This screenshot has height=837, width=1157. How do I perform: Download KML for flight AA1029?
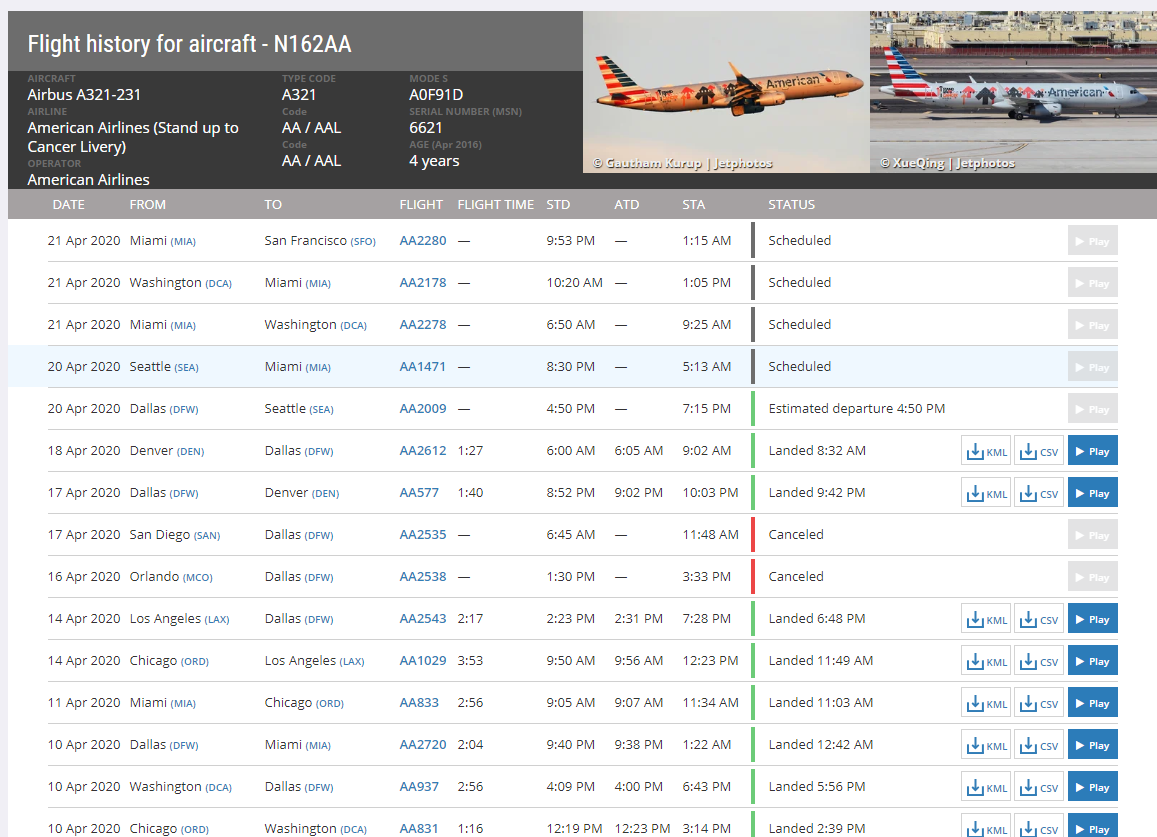tap(987, 661)
